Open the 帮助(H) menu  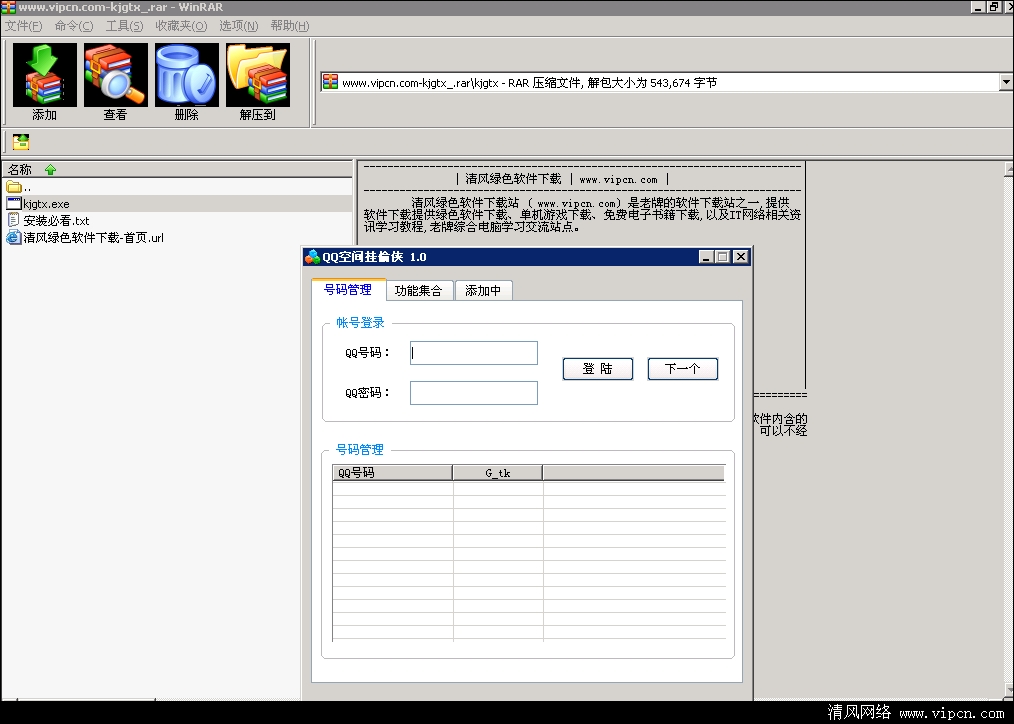pyautogui.click(x=290, y=26)
